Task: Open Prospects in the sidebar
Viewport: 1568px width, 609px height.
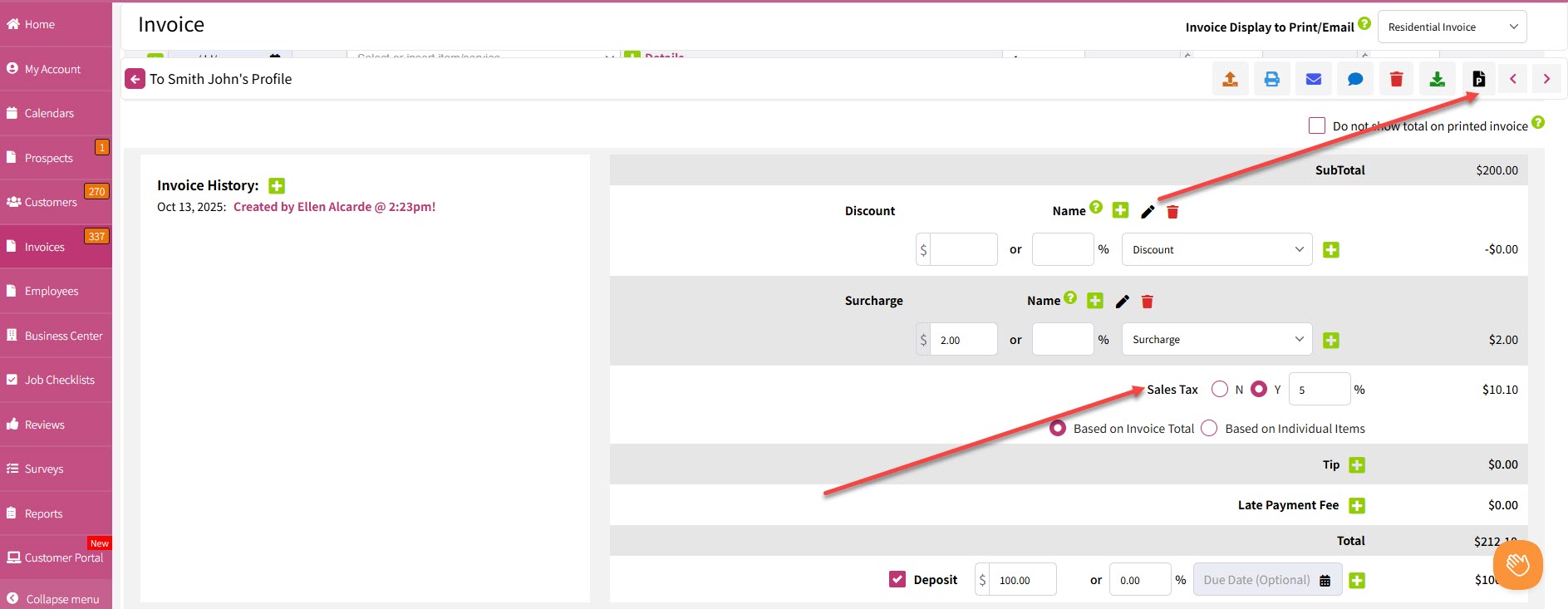Action: click(x=56, y=158)
